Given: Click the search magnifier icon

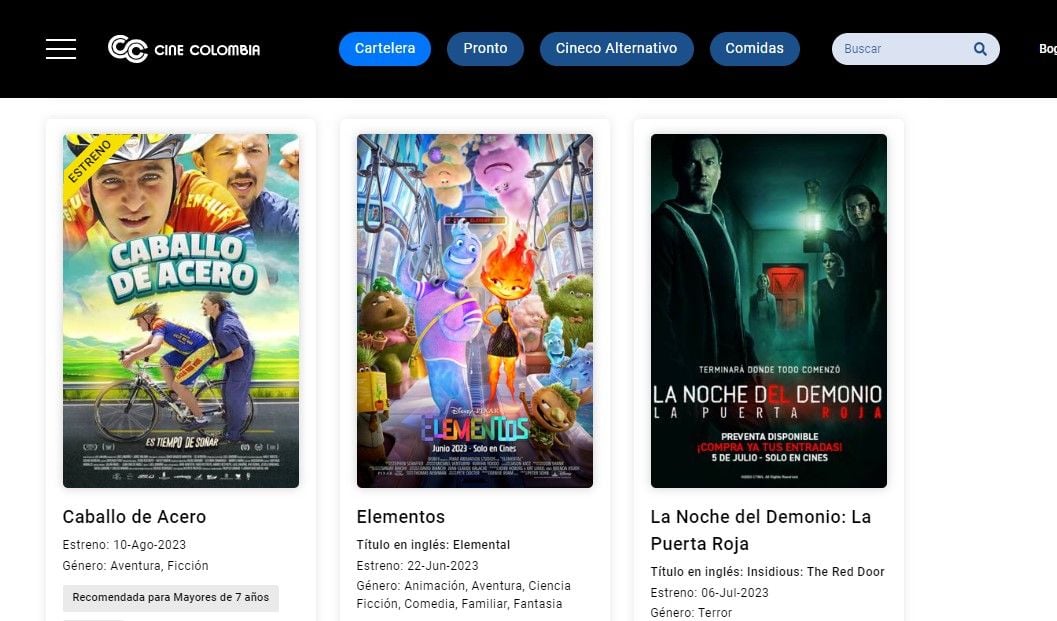Looking at the screenshot, I should point(979,48).
